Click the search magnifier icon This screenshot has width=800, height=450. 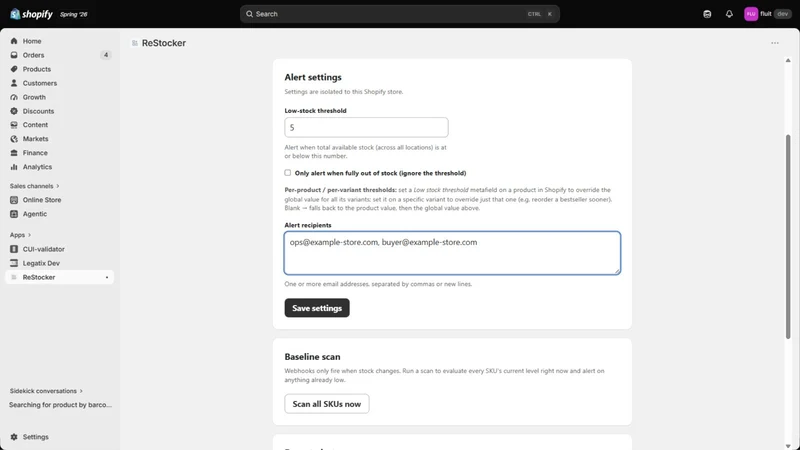[249, 14]
